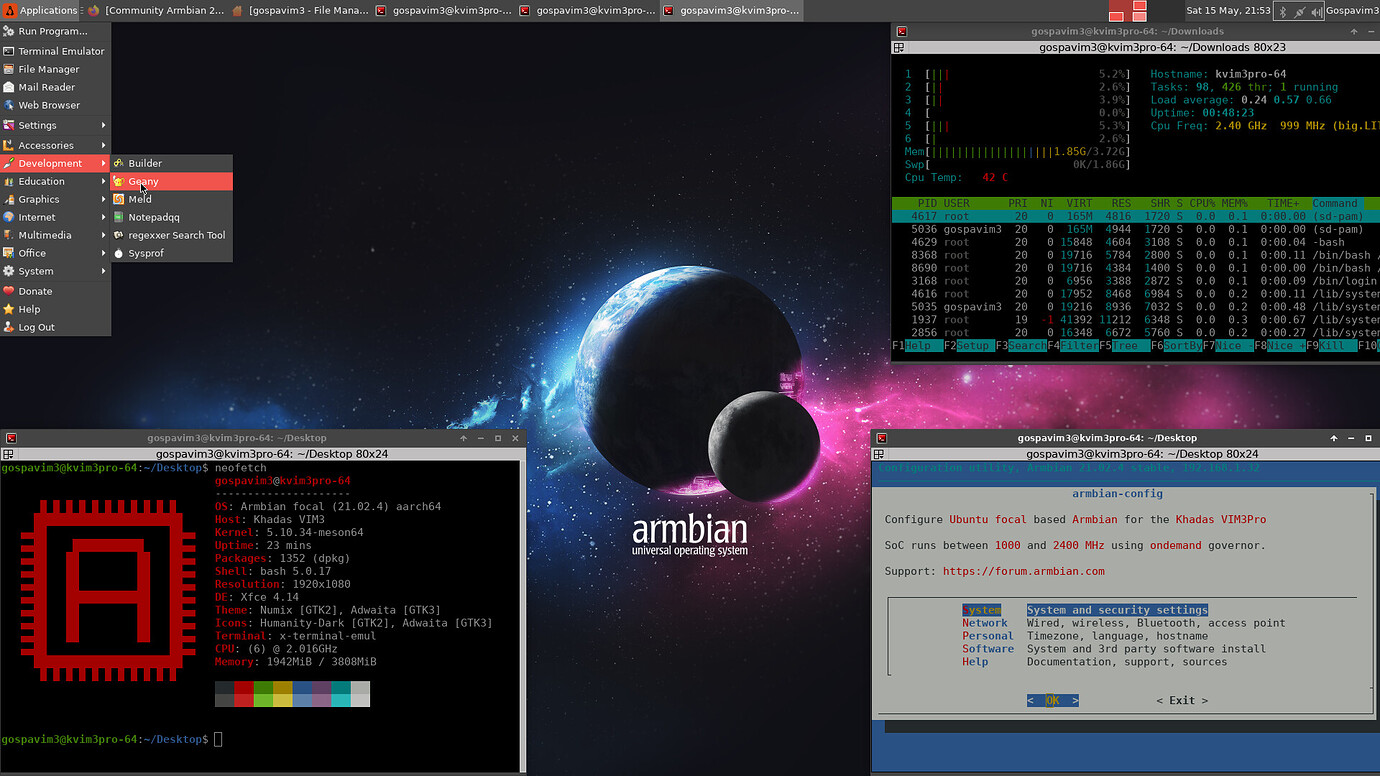The image size is (1380, 776).
Task: Click F2 Setup in the htop function bar
Action: click(x=968, y=345)
